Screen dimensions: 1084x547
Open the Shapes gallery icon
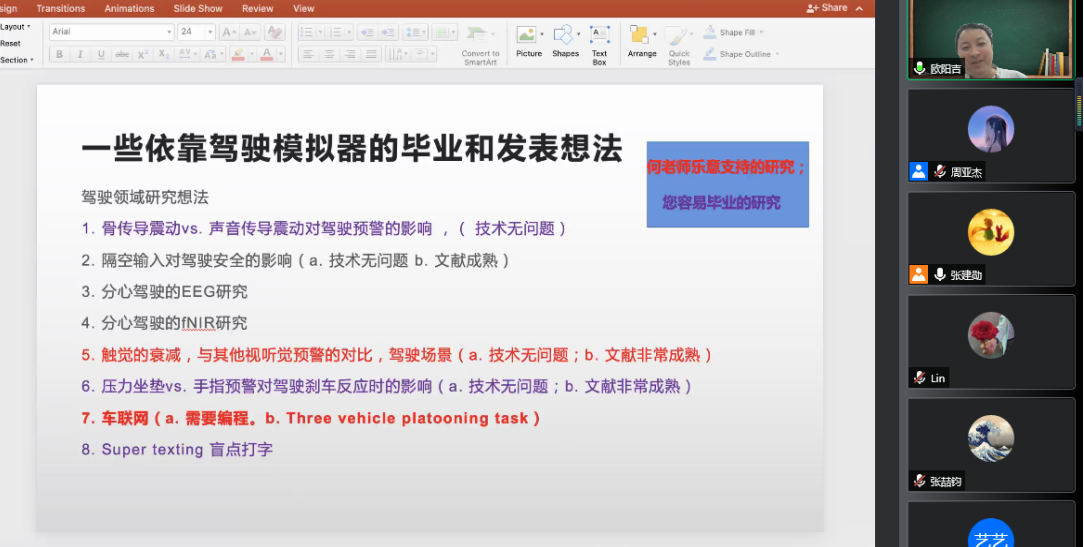tap(564, 40)
